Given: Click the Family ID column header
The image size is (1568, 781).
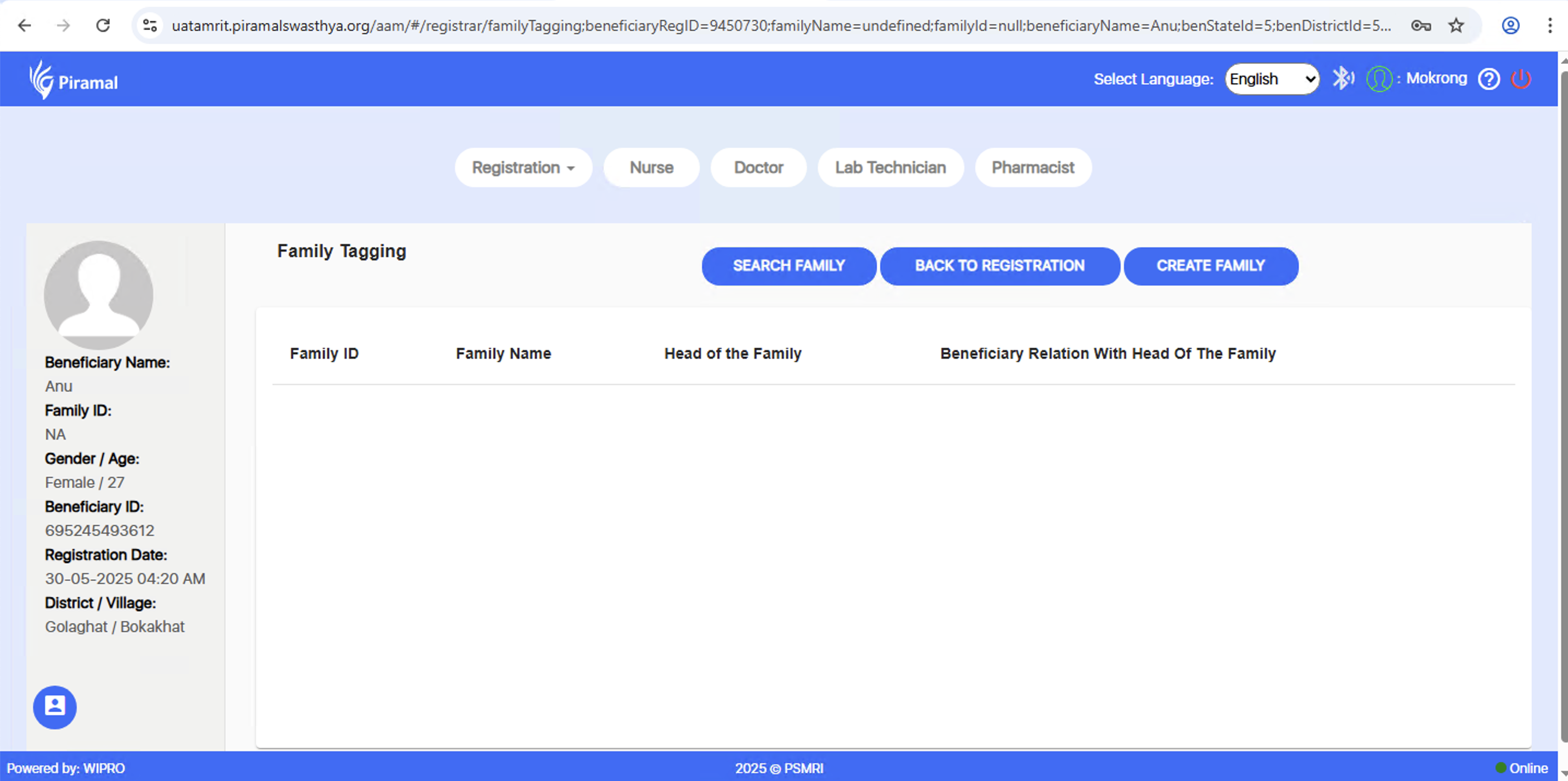Looking at the screenshot, I should (x=324, y=353).
